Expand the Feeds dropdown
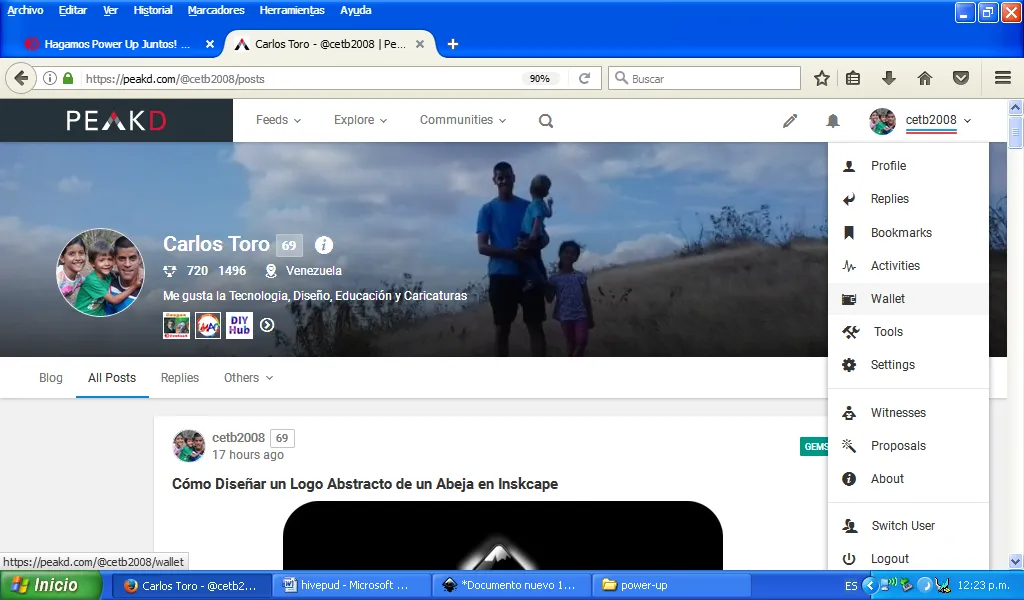 click(278, 120)
